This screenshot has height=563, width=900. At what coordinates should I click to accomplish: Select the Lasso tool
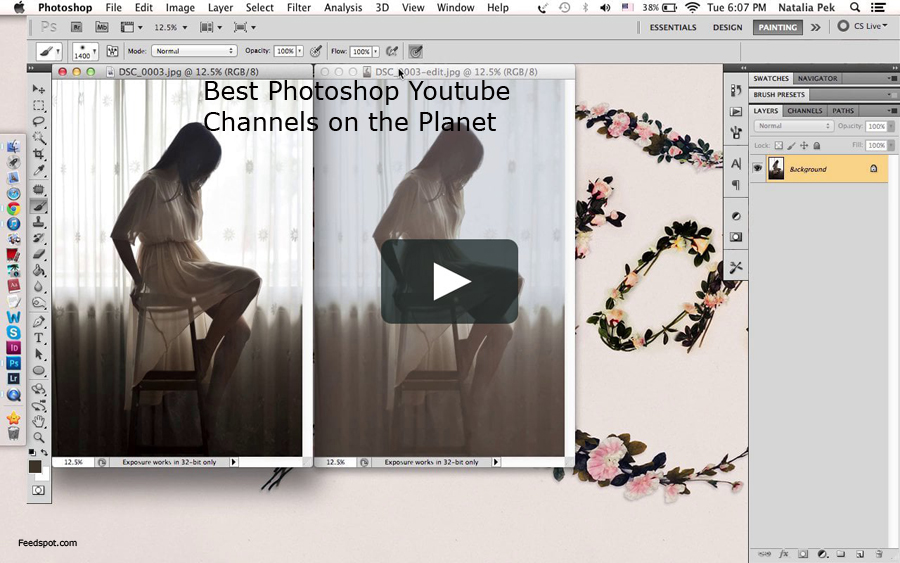38,122
